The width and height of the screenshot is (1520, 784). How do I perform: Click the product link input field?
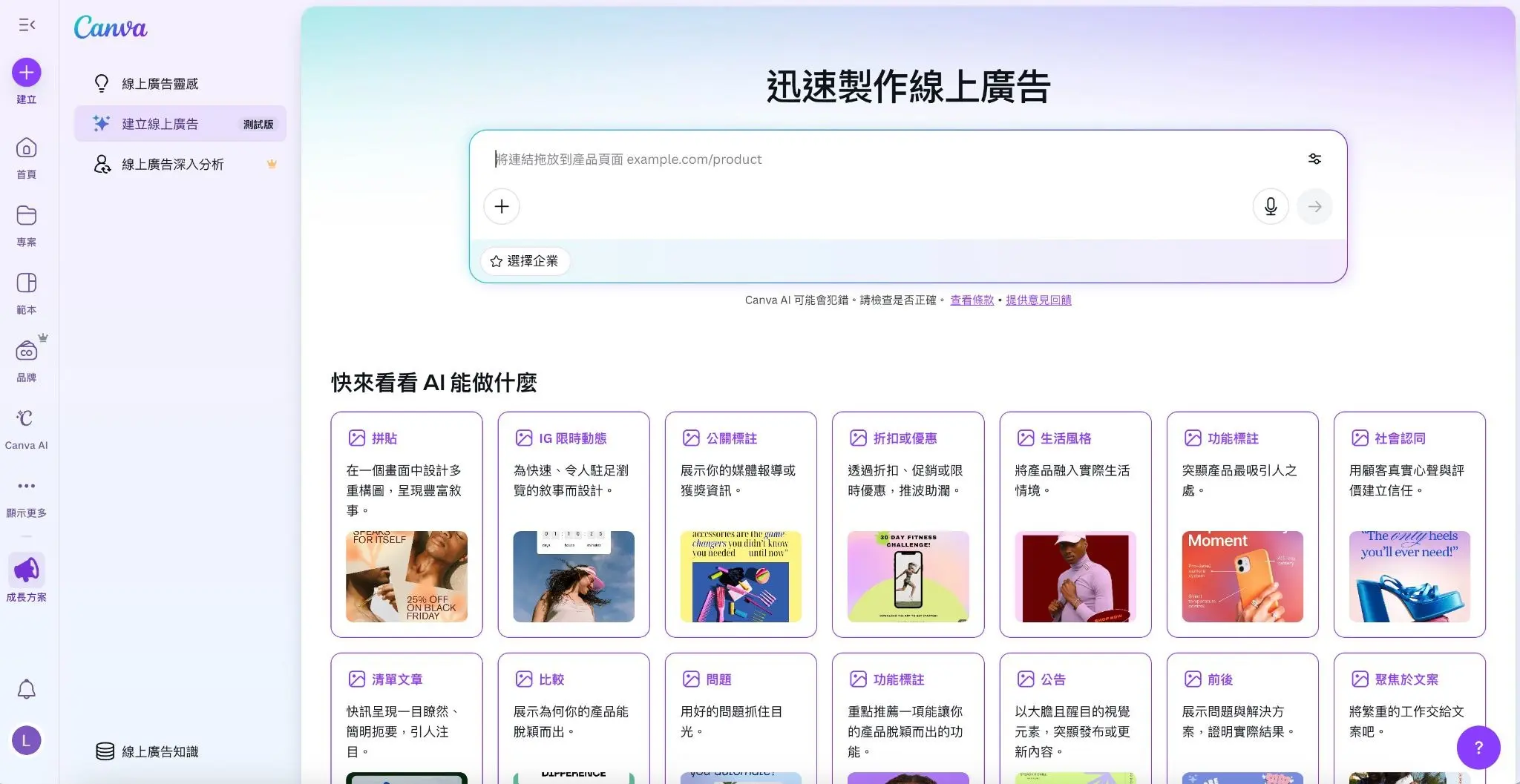[891, 159]
